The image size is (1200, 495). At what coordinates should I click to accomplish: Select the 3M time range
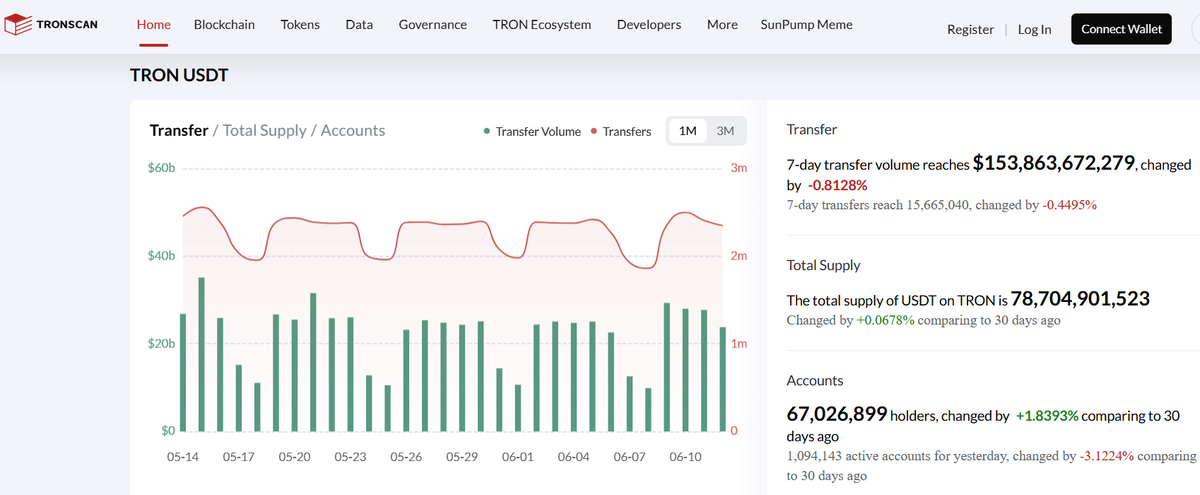[x=725, y=131]
